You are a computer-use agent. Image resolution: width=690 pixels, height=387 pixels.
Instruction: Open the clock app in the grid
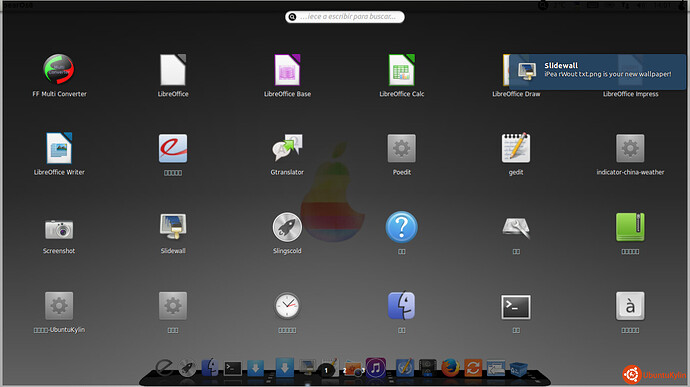[x=287, y=306]
